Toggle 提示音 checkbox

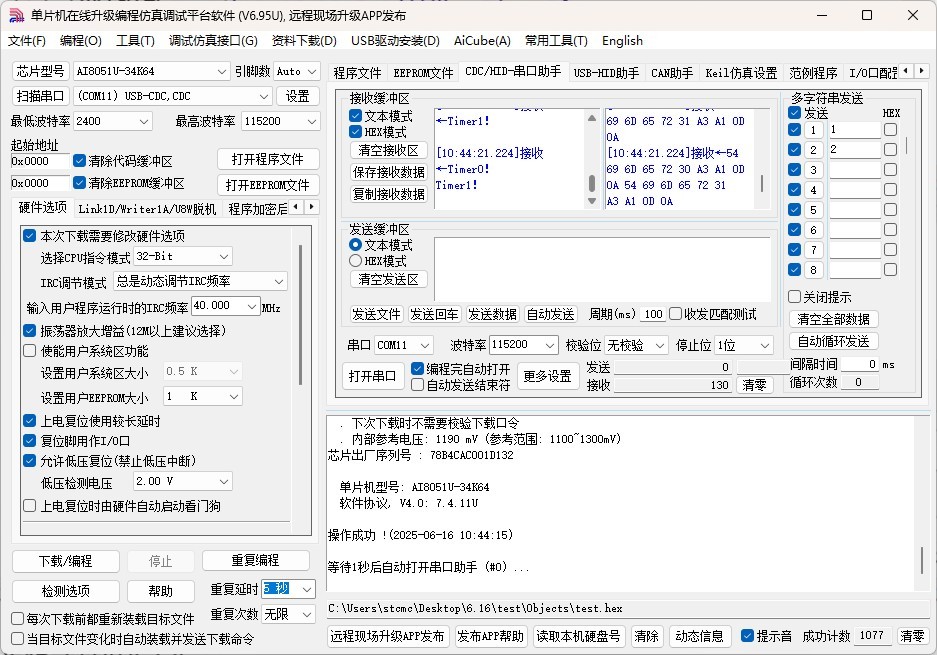click(x=747, y=636)
